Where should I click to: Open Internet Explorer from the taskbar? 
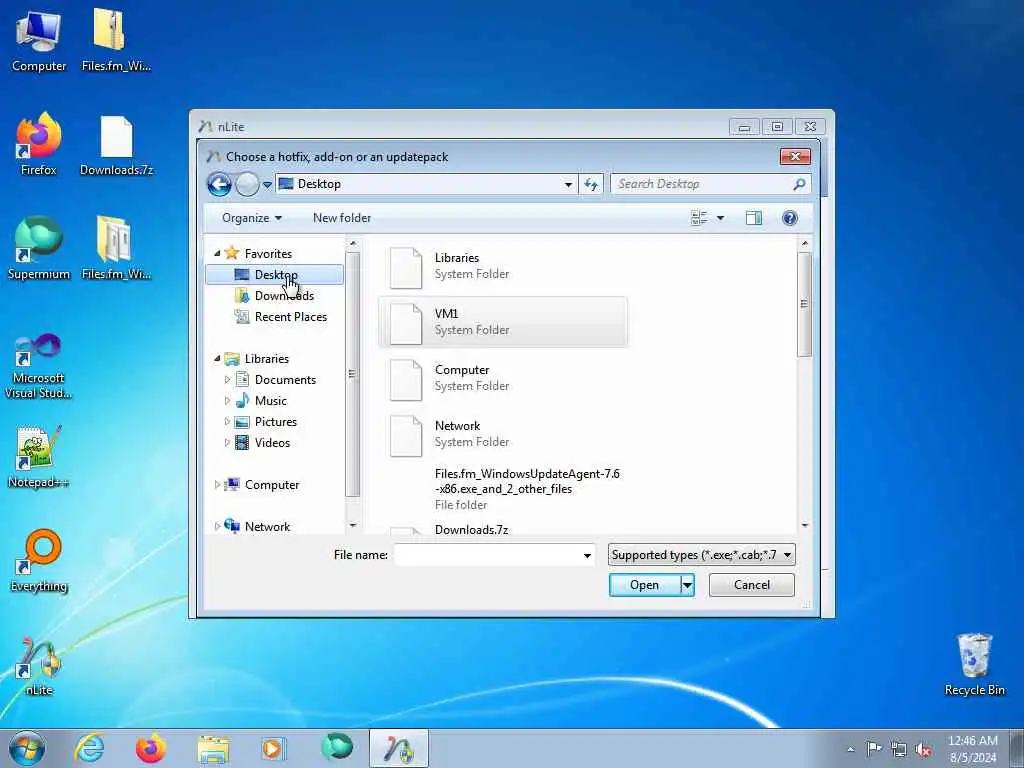click(x=89, y=748)
